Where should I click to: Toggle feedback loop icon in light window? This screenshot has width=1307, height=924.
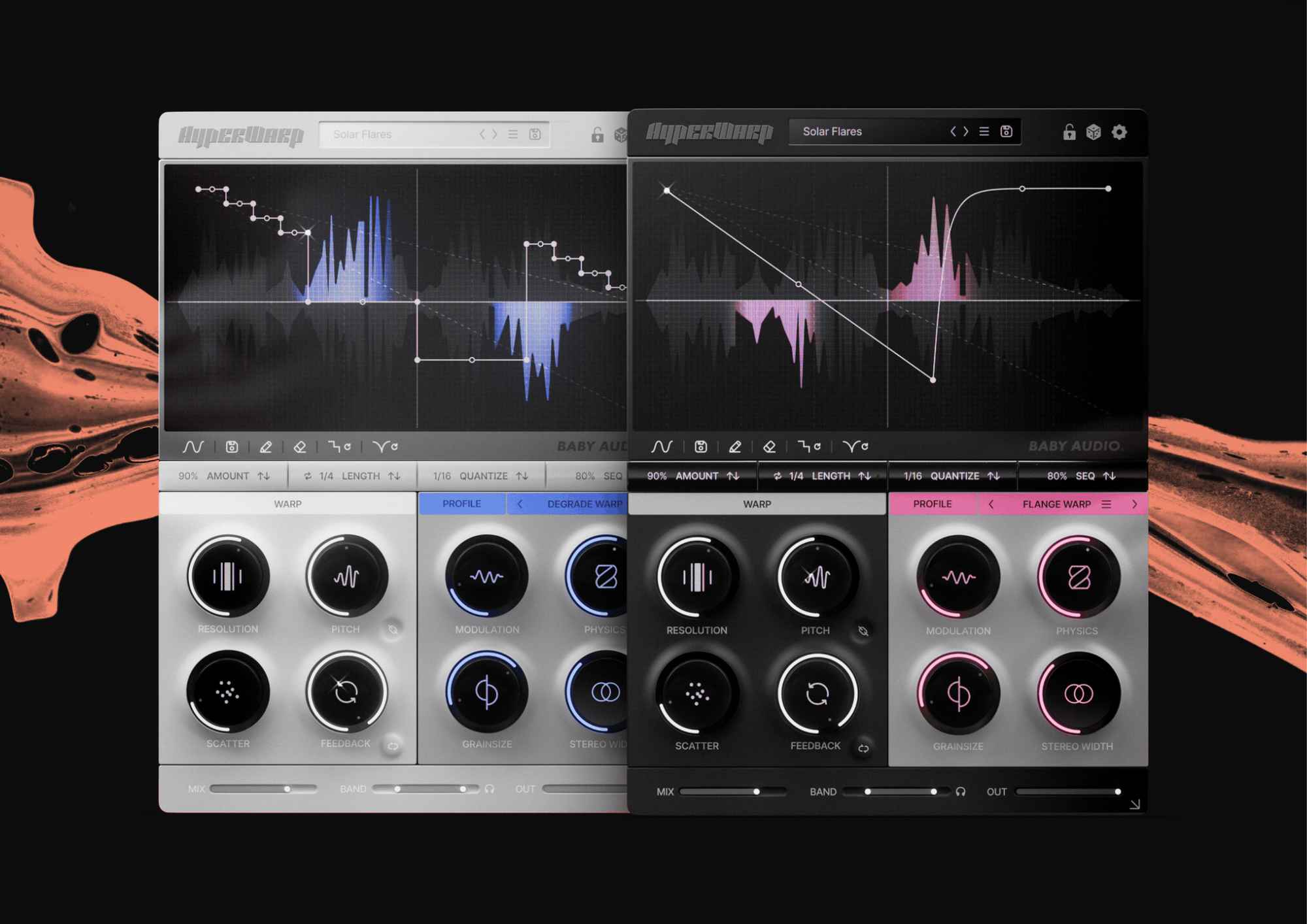[x=393, y=746]
